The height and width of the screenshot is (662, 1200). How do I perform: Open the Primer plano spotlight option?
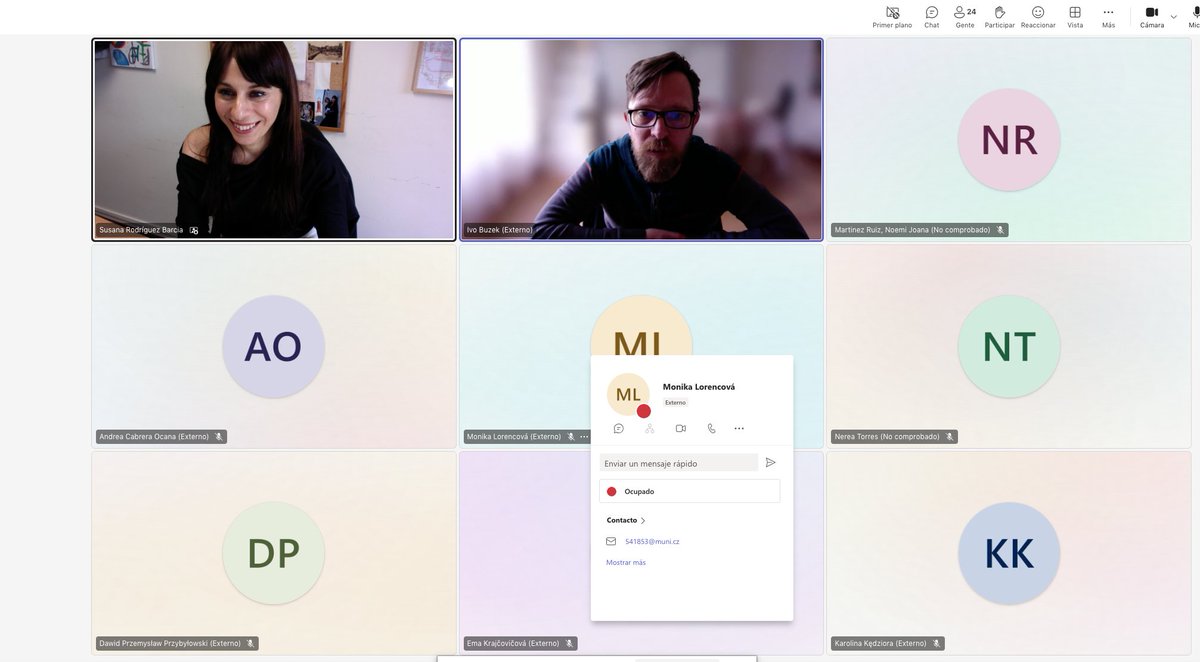tap(892, 17)
